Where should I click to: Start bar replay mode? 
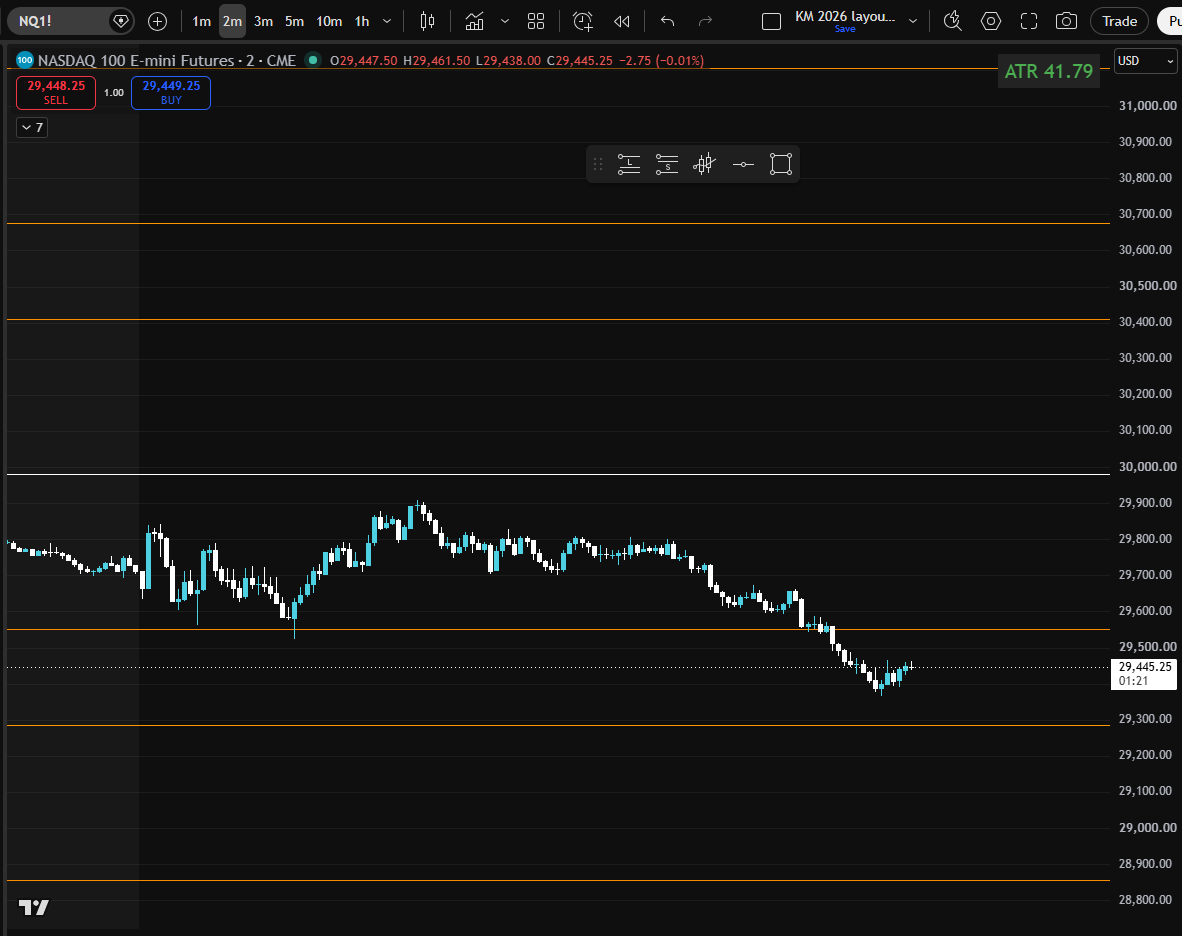click(622, 21)
